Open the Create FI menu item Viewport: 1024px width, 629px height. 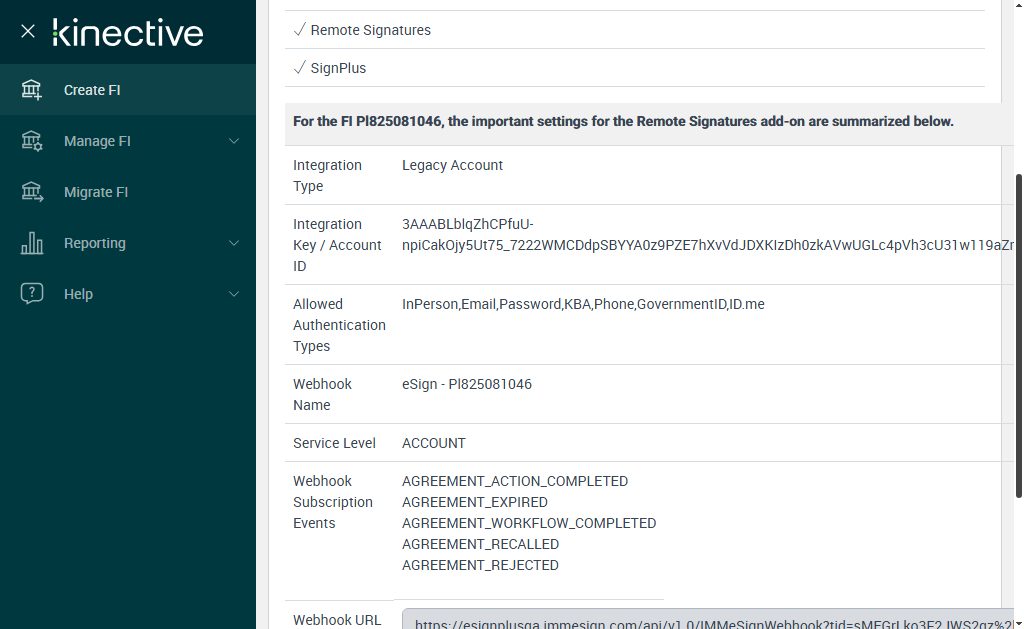tap(92, 90)
